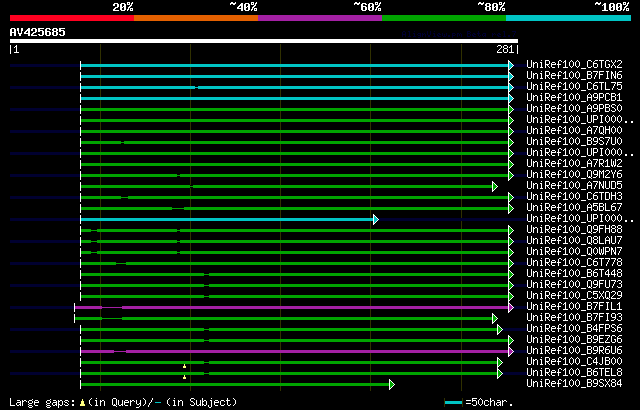Select the UniRef100_A9PCB1 hit label
640x410 pixels.
(574, 98)
